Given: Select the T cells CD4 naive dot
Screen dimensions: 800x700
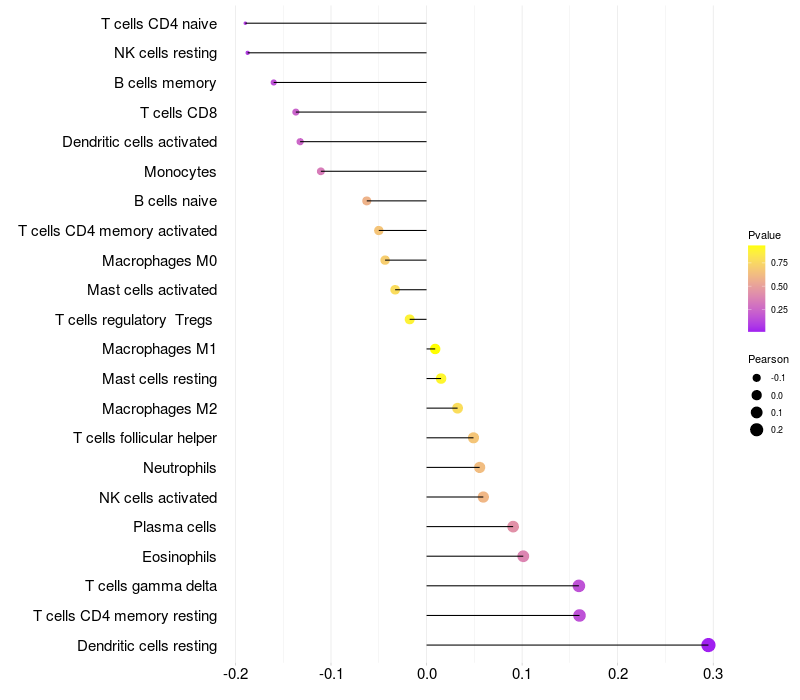Looking at the screenshot, I should [x=245, y=23].
